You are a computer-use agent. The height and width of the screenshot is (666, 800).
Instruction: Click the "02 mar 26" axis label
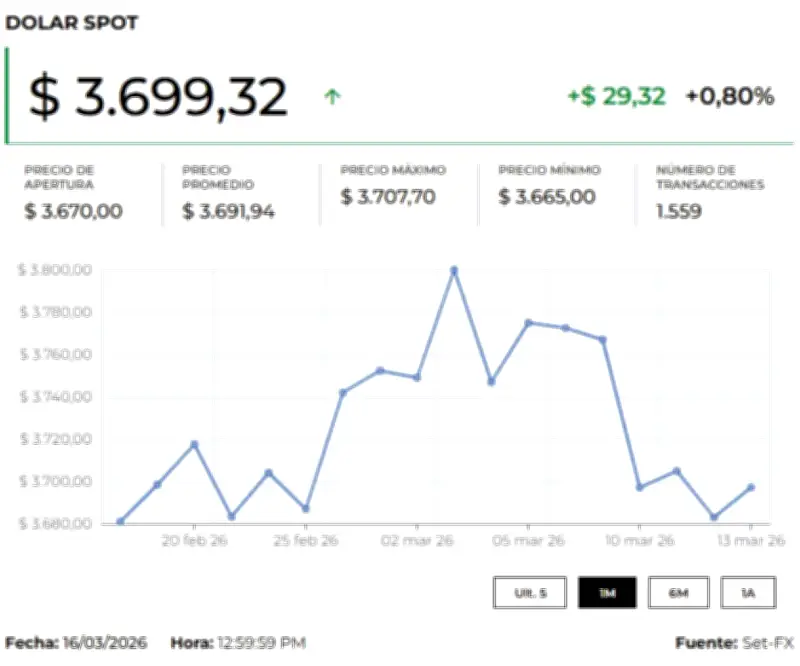420,538
